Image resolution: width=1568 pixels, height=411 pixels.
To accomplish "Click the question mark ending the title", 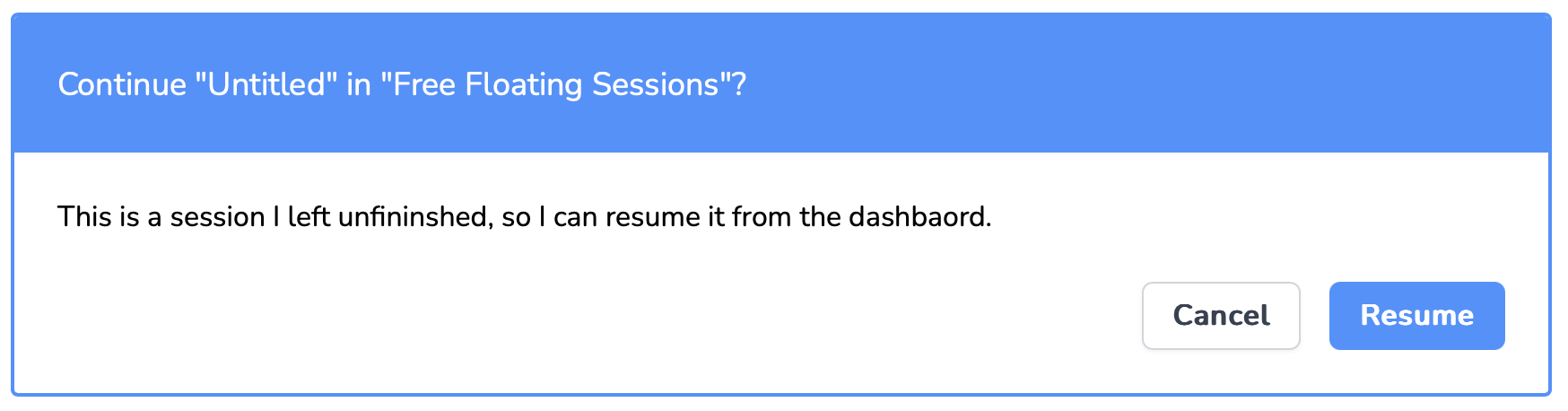I will tap(739, 84).
